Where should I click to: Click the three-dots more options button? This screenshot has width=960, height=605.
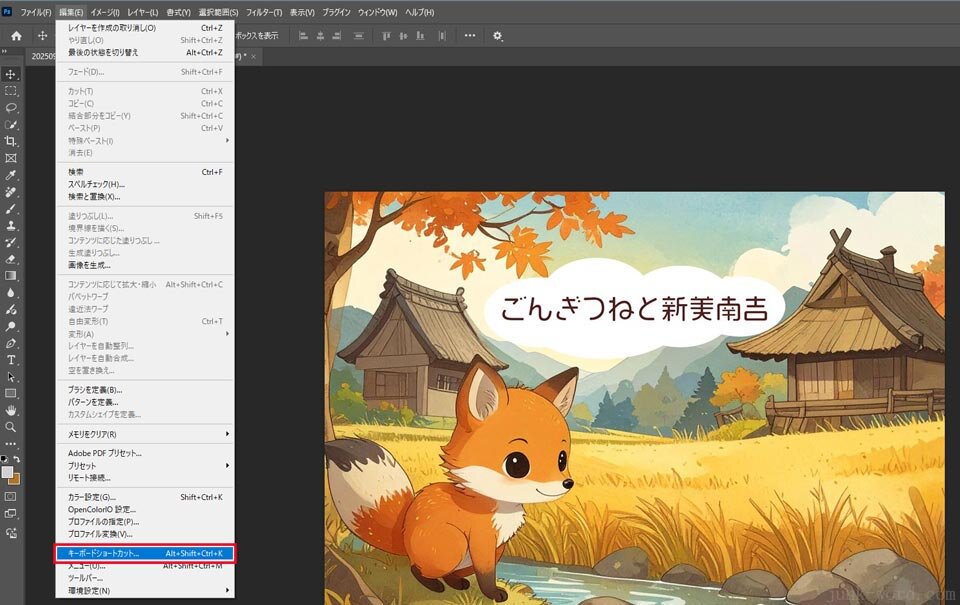(x=470, y=36)
